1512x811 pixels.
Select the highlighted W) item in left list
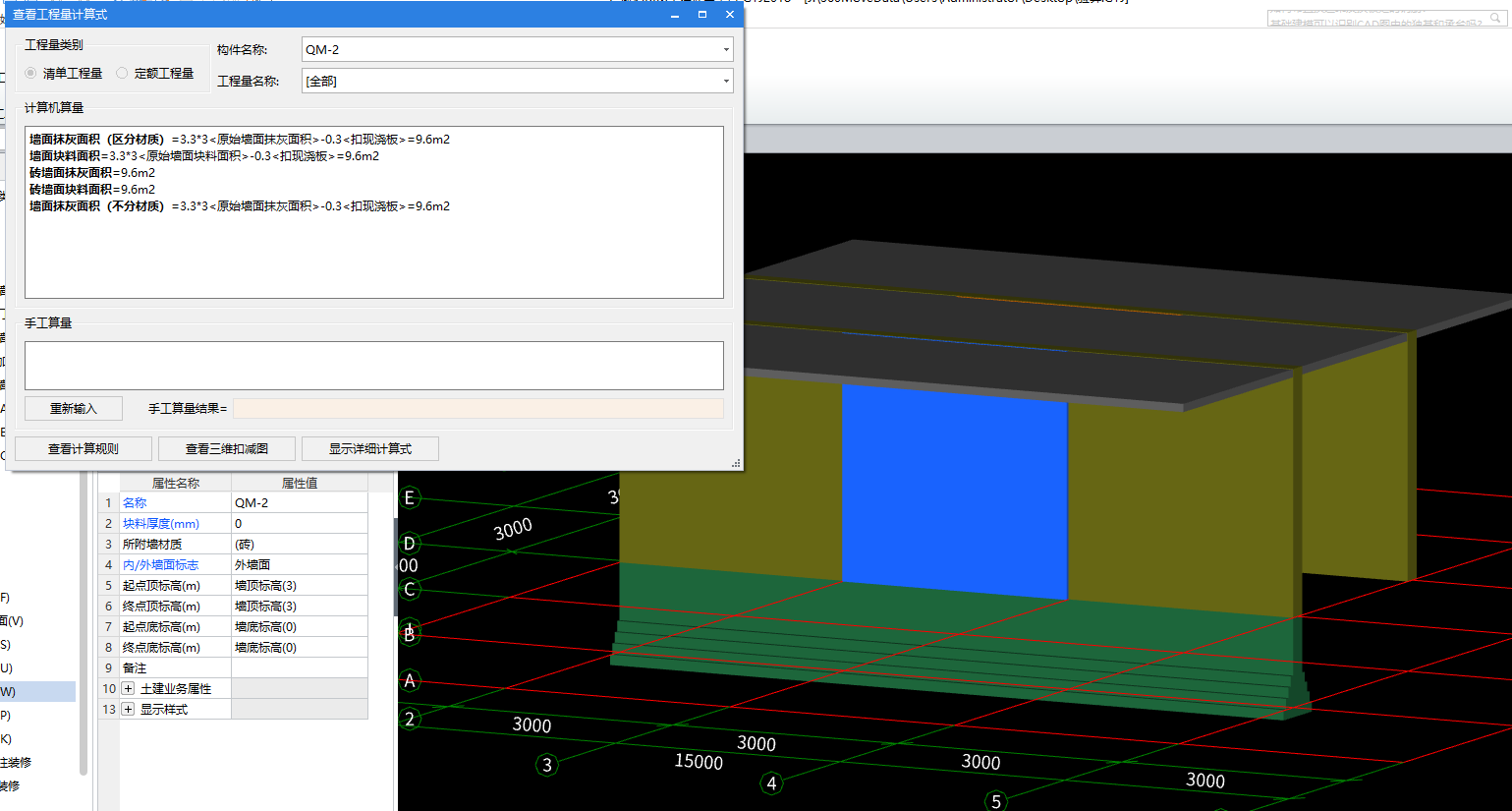point(37,691)
